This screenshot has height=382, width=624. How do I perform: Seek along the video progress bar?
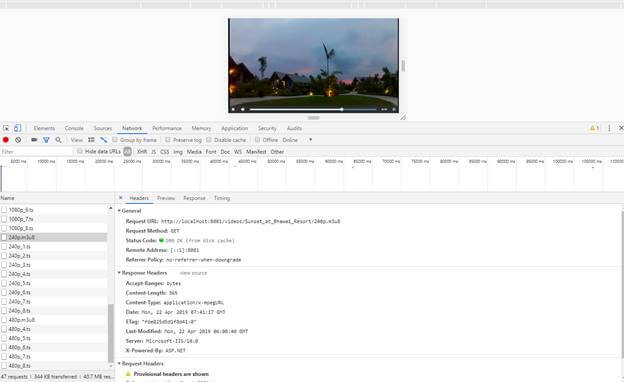[x=313, y=109]
